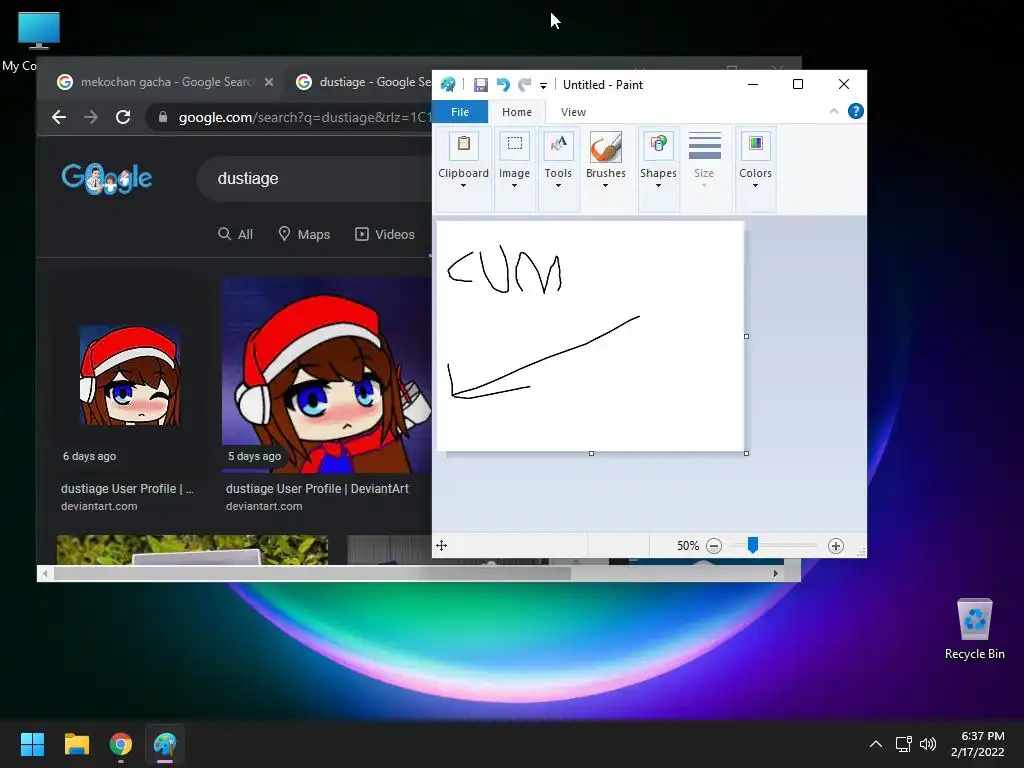This screenshot has width=1024, height=768.
Task: Select the All search filter
Action: coord(235,234)
